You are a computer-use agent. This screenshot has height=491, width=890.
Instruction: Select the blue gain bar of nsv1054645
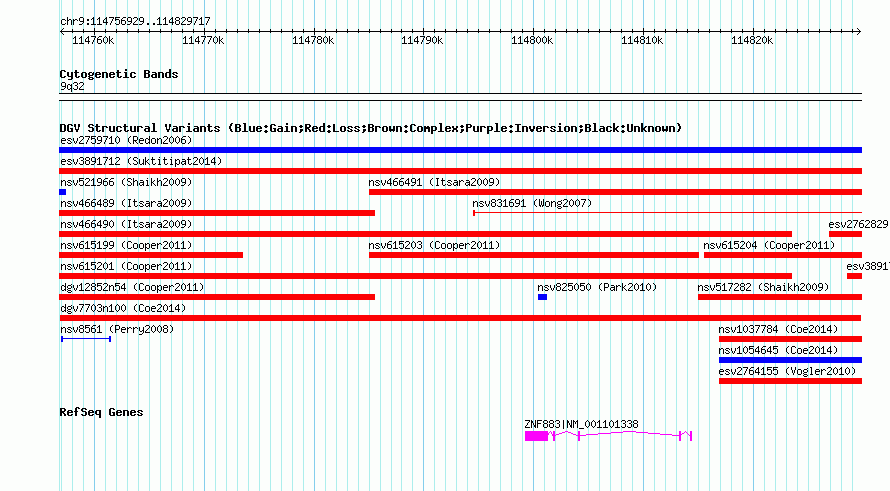[790, 360]
